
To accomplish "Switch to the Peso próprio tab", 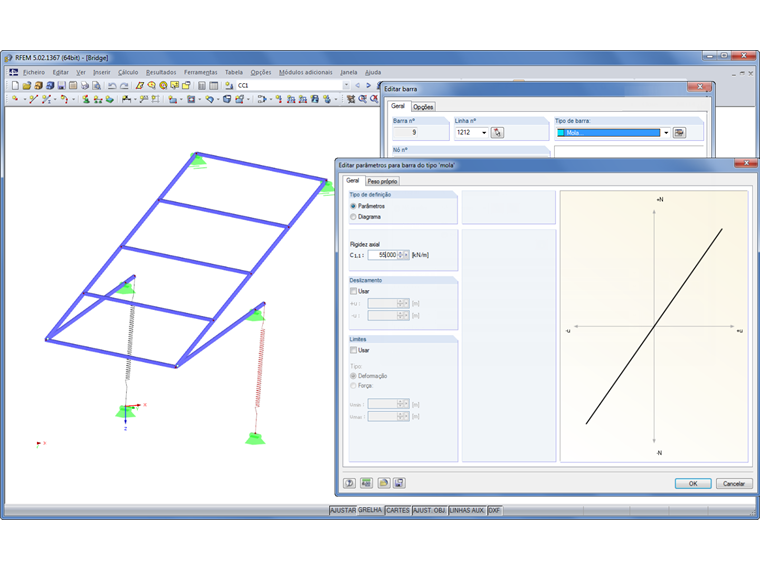I will point(382,181).
